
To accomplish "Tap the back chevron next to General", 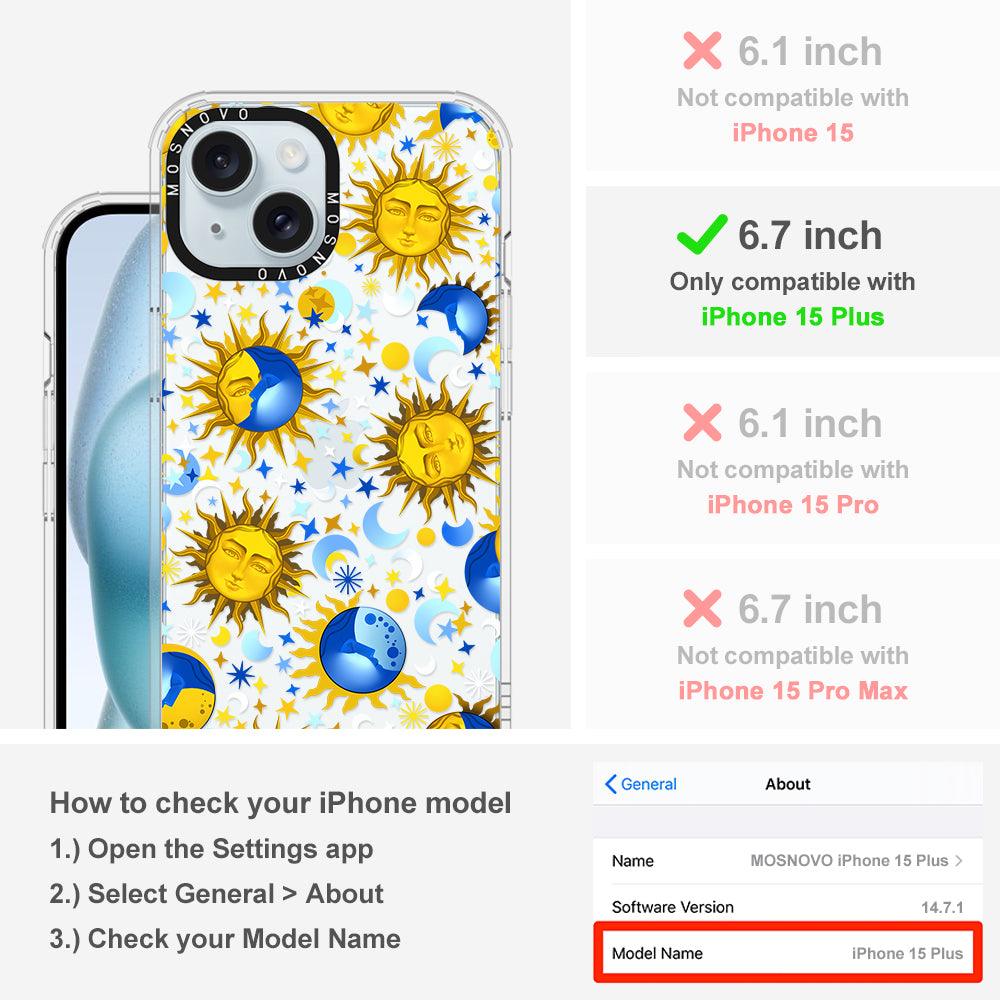I will (x=610, y=784).
